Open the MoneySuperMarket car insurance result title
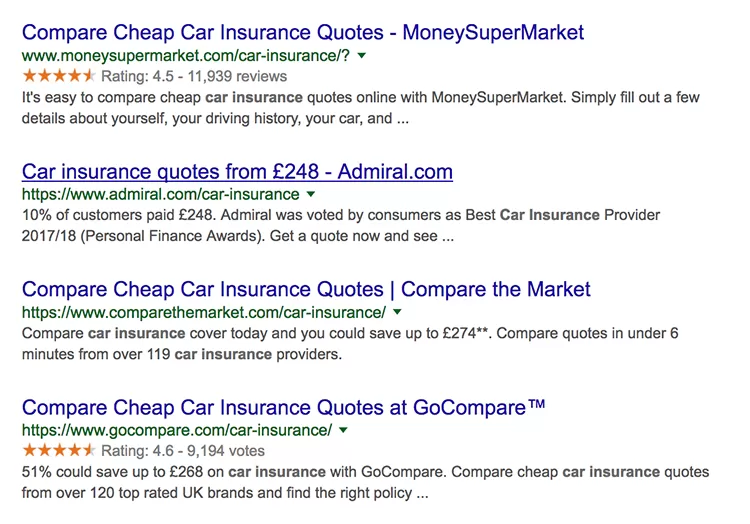The width and height of the screenshot is (750, 524). [x=302, y=32]
